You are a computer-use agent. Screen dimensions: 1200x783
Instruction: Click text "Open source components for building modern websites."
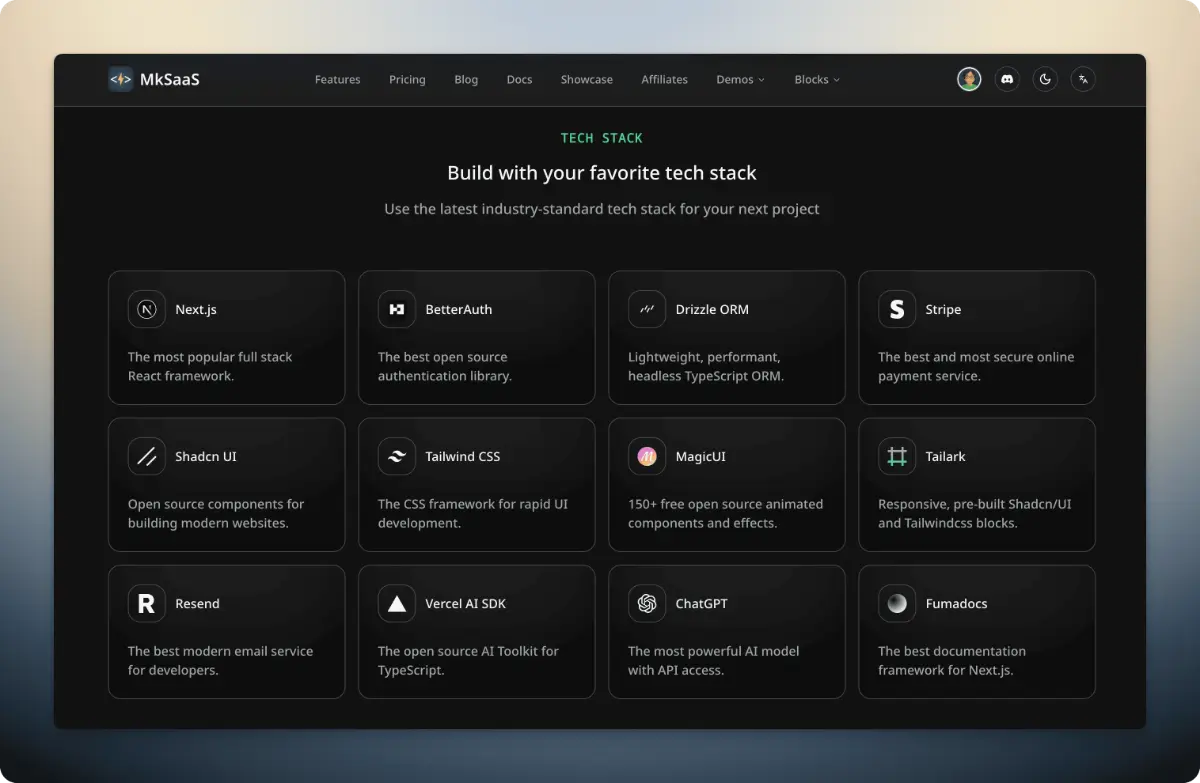(216, 513)
